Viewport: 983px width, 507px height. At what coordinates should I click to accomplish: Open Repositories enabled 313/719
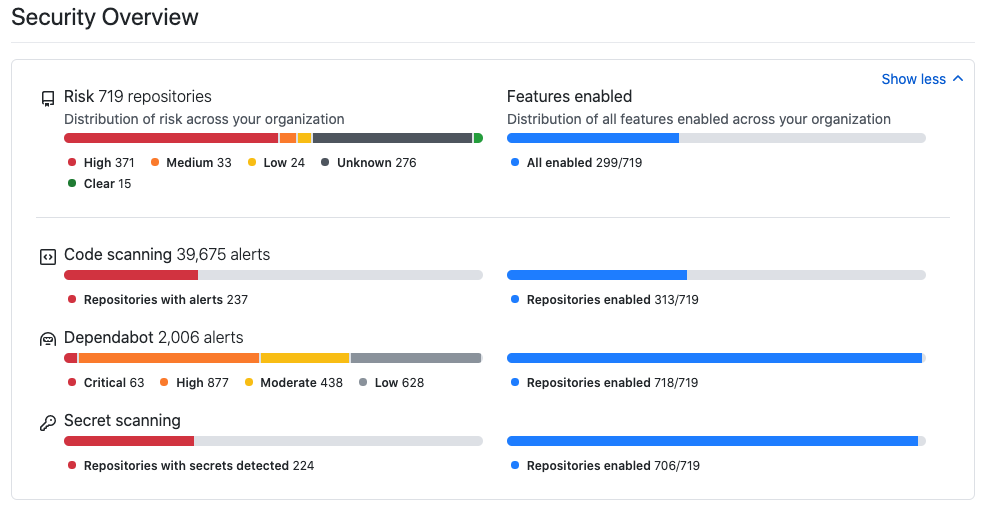[x=605, y=300]
